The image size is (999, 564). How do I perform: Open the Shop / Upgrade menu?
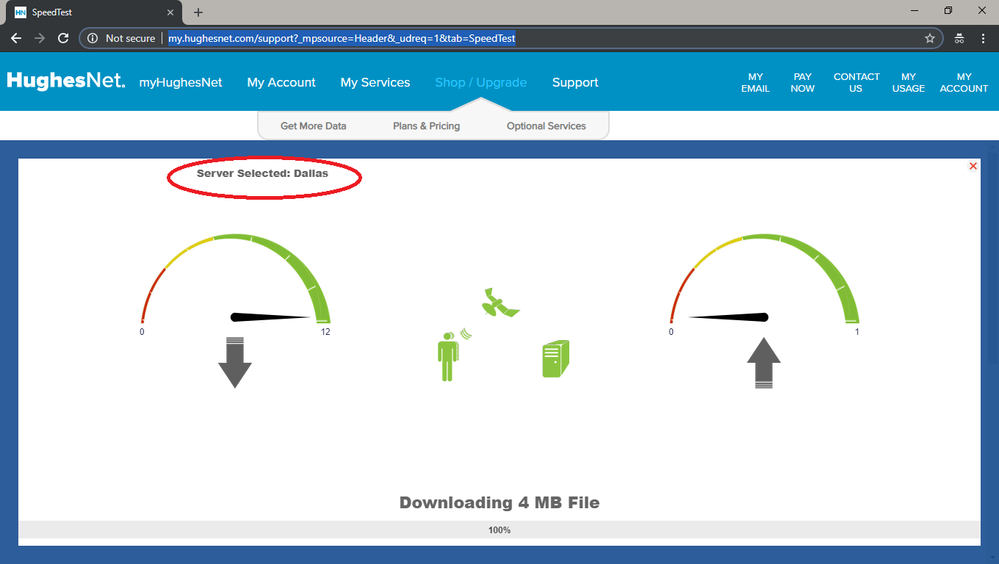click(x=480, y=82)
